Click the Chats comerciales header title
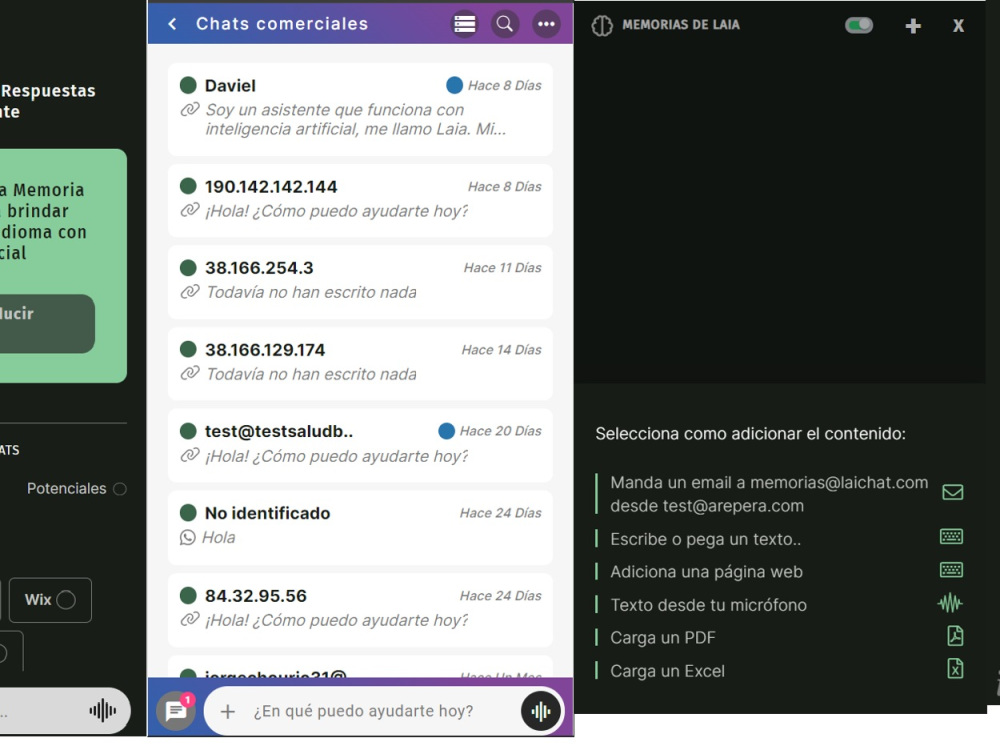This screenshot has width=1000, height=750. 282,24
